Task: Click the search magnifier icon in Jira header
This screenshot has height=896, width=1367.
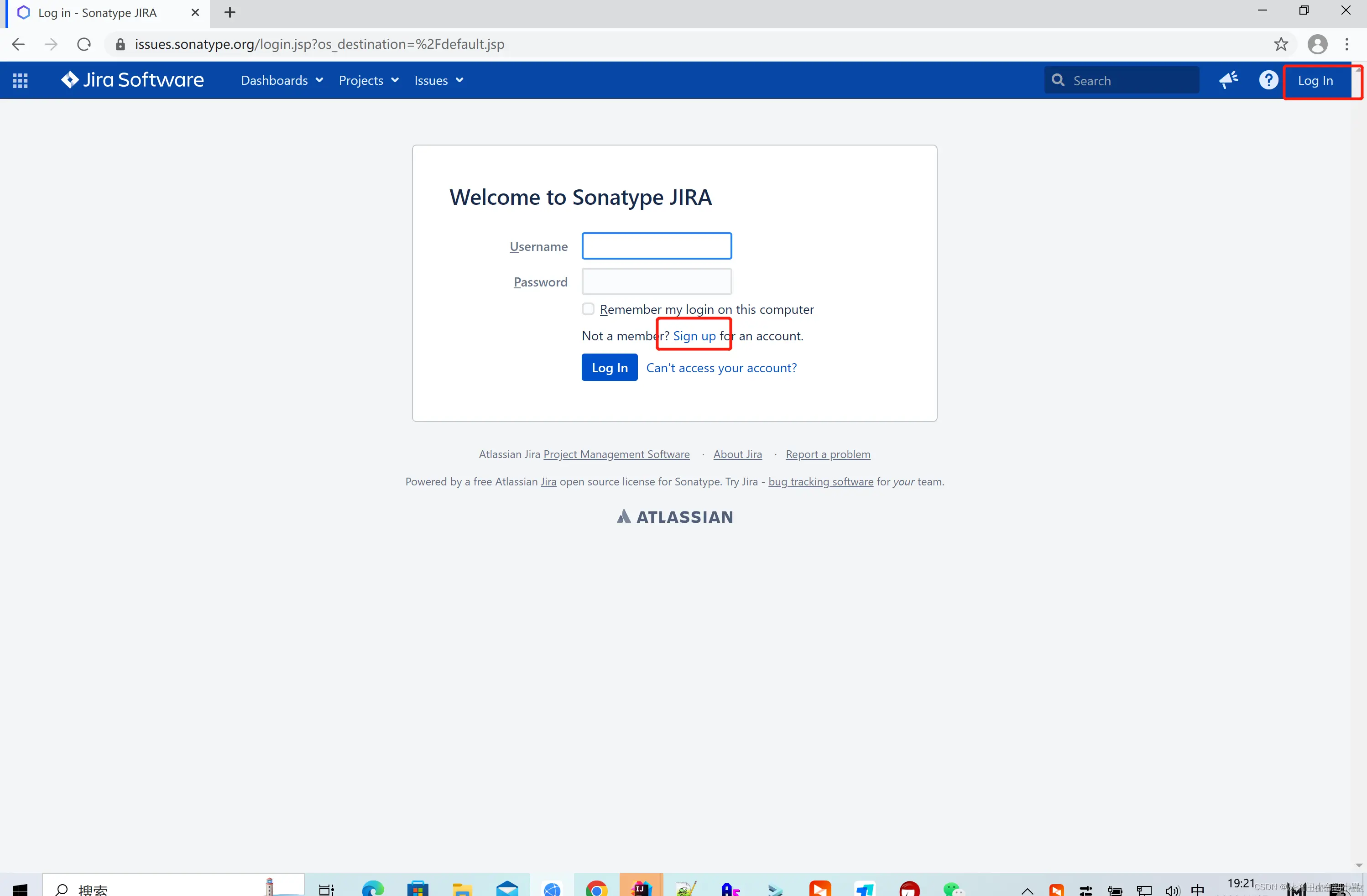Action: click(x=1057, y=80)
